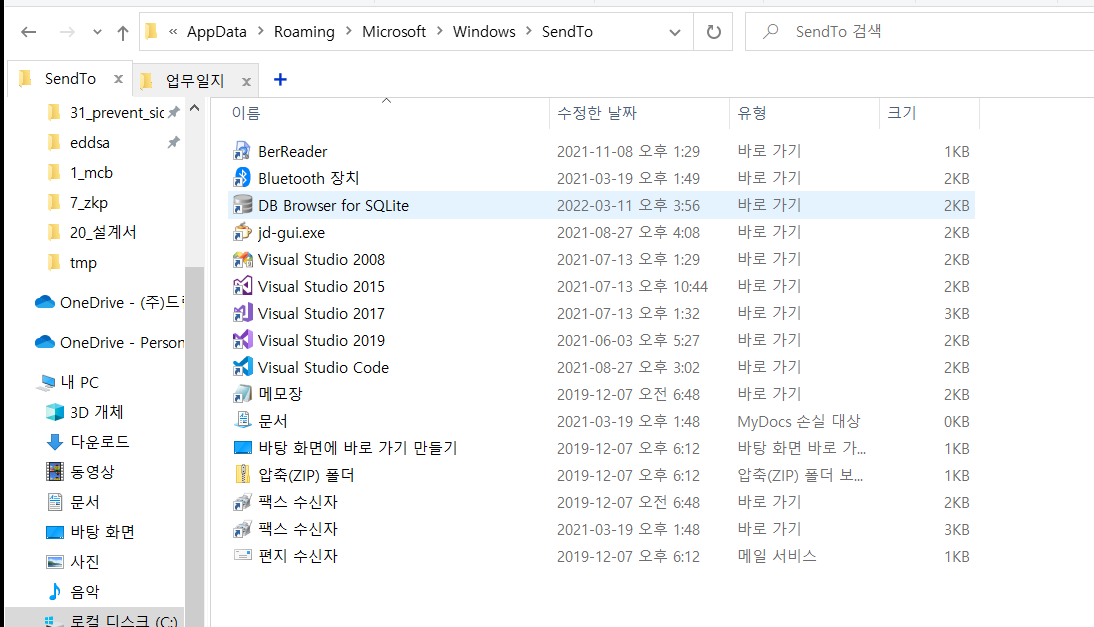This screenshot has height=627, width=1094.
Task: Select the jd-gui.exe shortcut icon
Action: (x=242, y=232)
